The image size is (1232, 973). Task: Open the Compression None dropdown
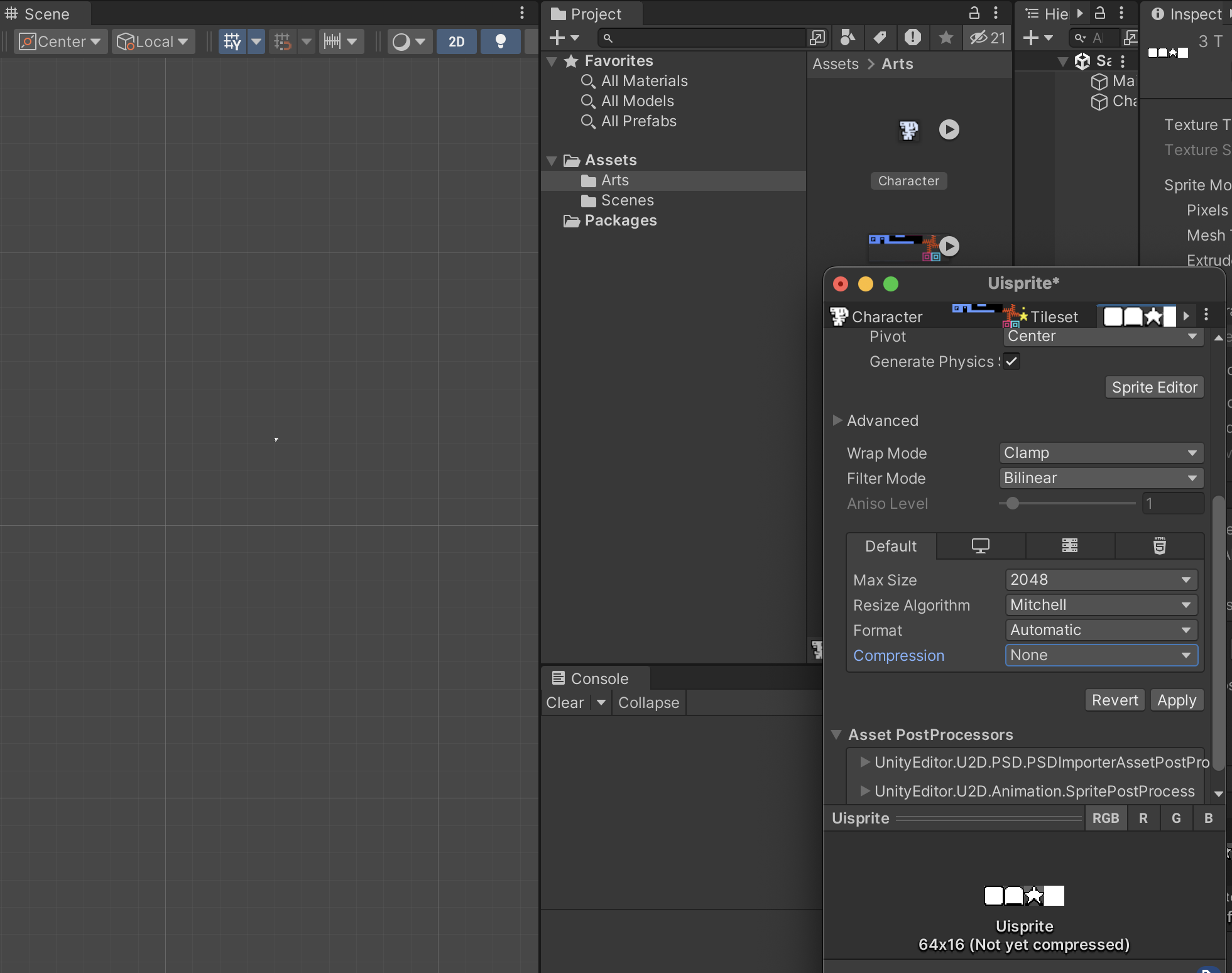(x=1101, y=655)
